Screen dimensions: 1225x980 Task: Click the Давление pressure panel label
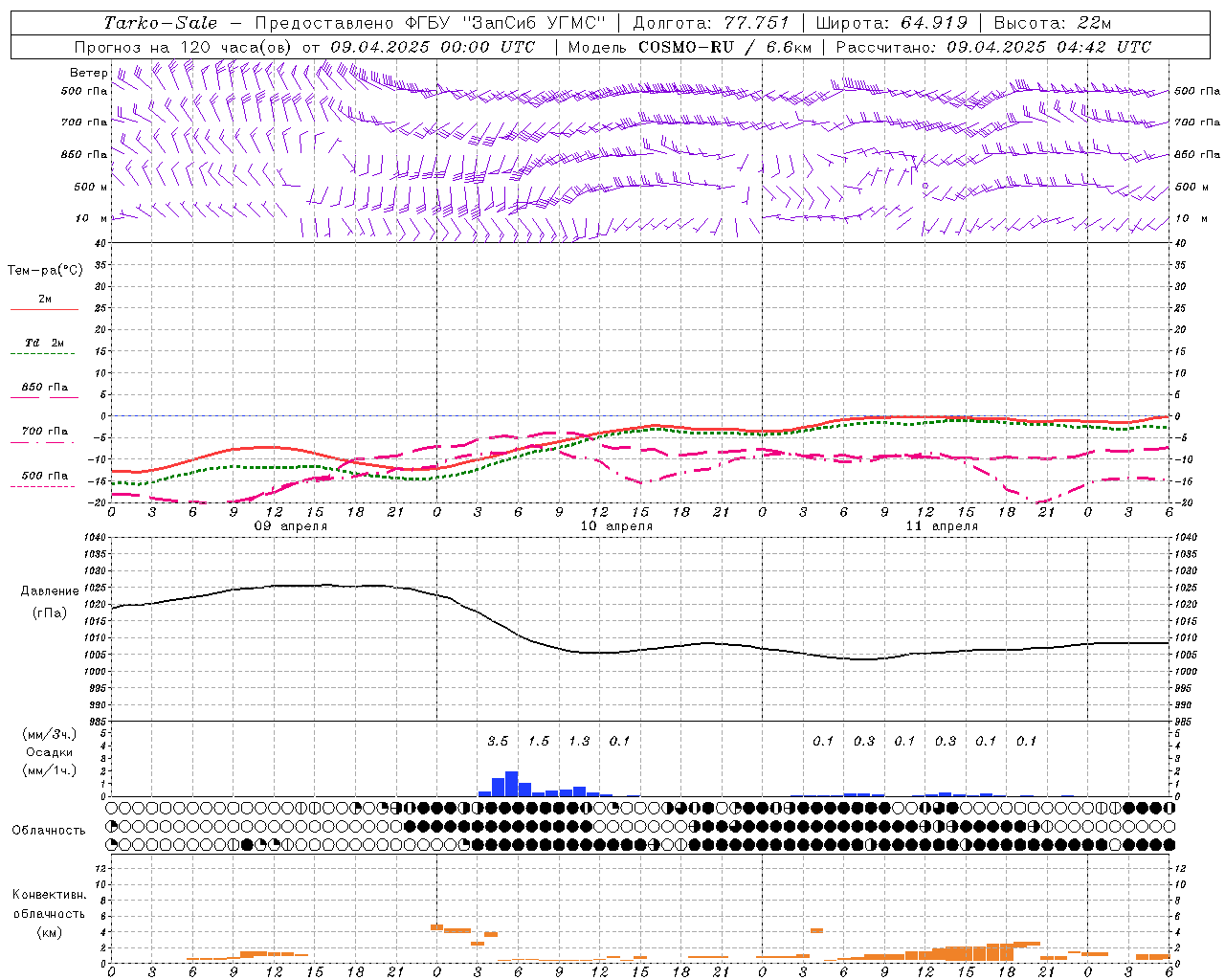(50, 591)
